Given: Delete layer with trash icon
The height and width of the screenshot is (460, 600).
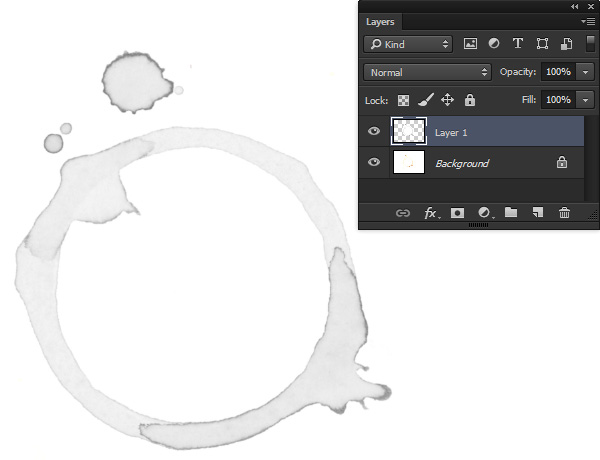Looking at the screenshot, I should click(x=564, y=212).
